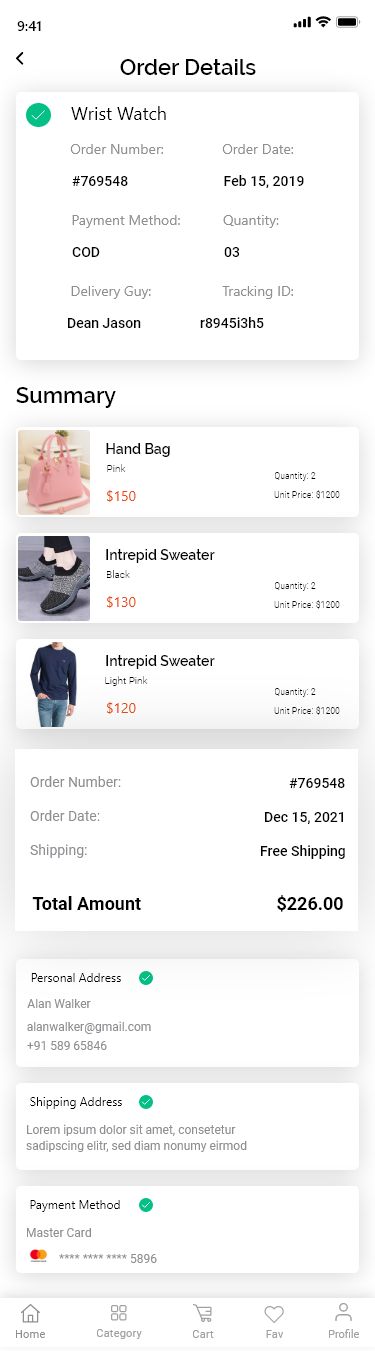Click the alanwalker@gmail.com email address
375x1351 pixels.
pyautogui.click(x=89, y=1027)
